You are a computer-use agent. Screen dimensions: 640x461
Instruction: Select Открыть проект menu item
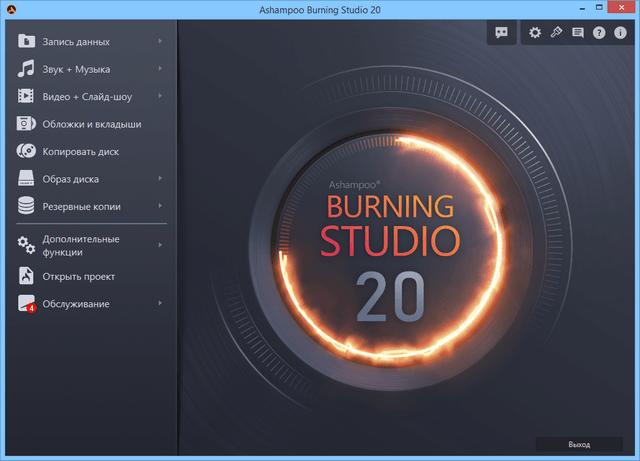[78, 276]
